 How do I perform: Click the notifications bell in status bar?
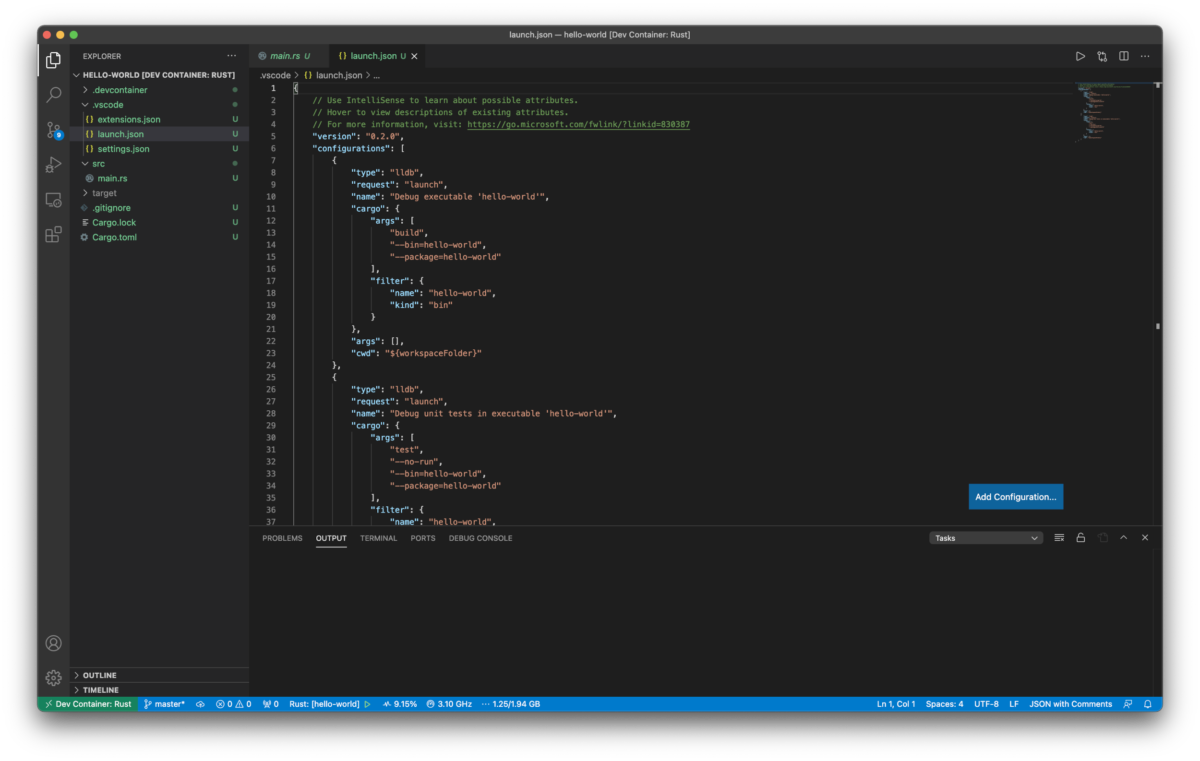1147,704
